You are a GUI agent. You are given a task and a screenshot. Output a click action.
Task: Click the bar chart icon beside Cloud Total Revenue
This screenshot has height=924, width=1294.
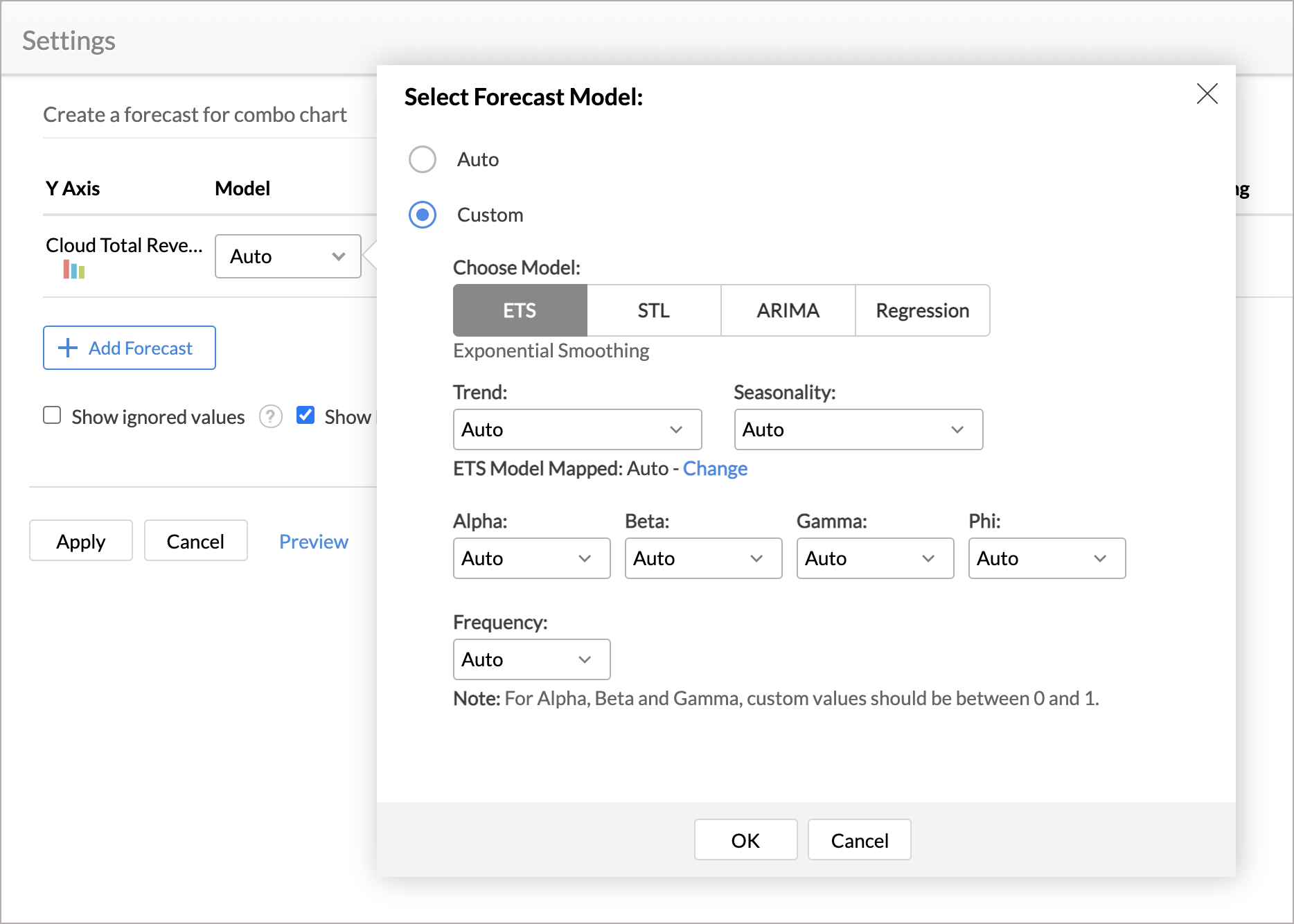pos(73,270)
